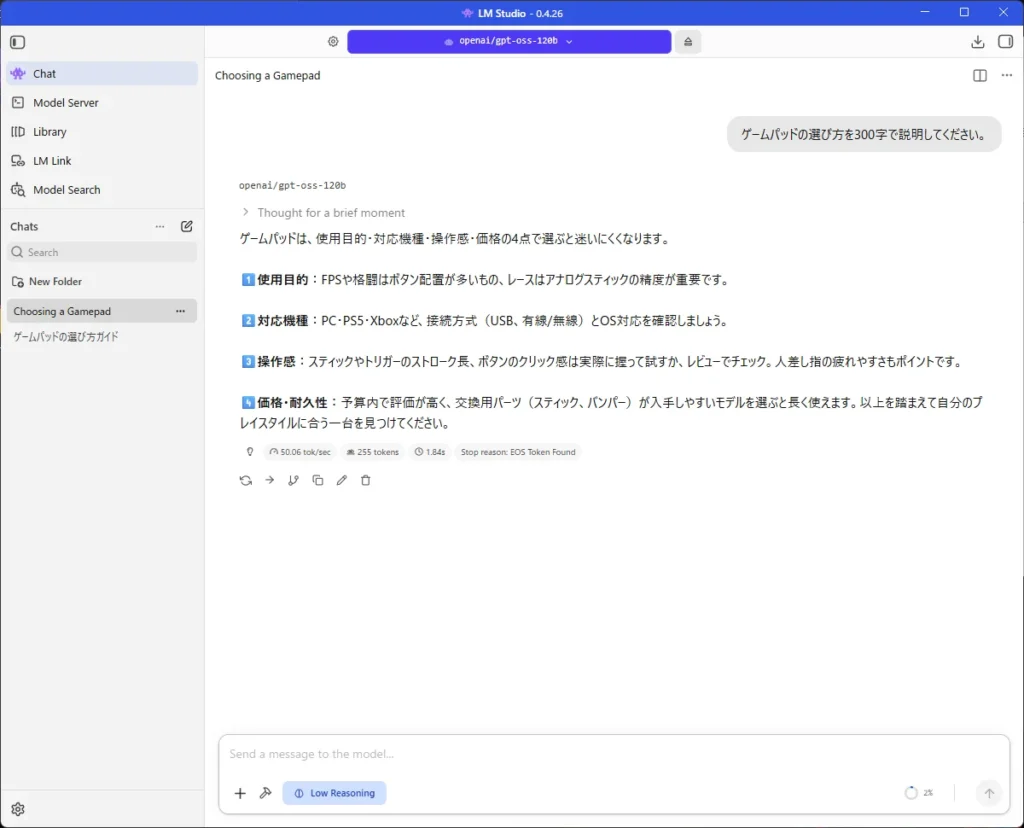Open app settings gear at sidebar bottom
Screen dimensions: 1024x828
coord(18,810)
